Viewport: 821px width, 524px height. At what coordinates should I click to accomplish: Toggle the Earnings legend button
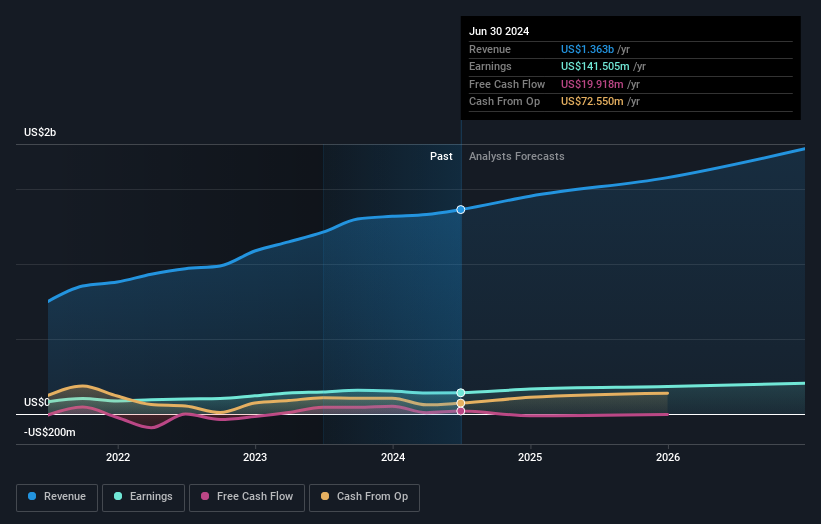(143, 497)
